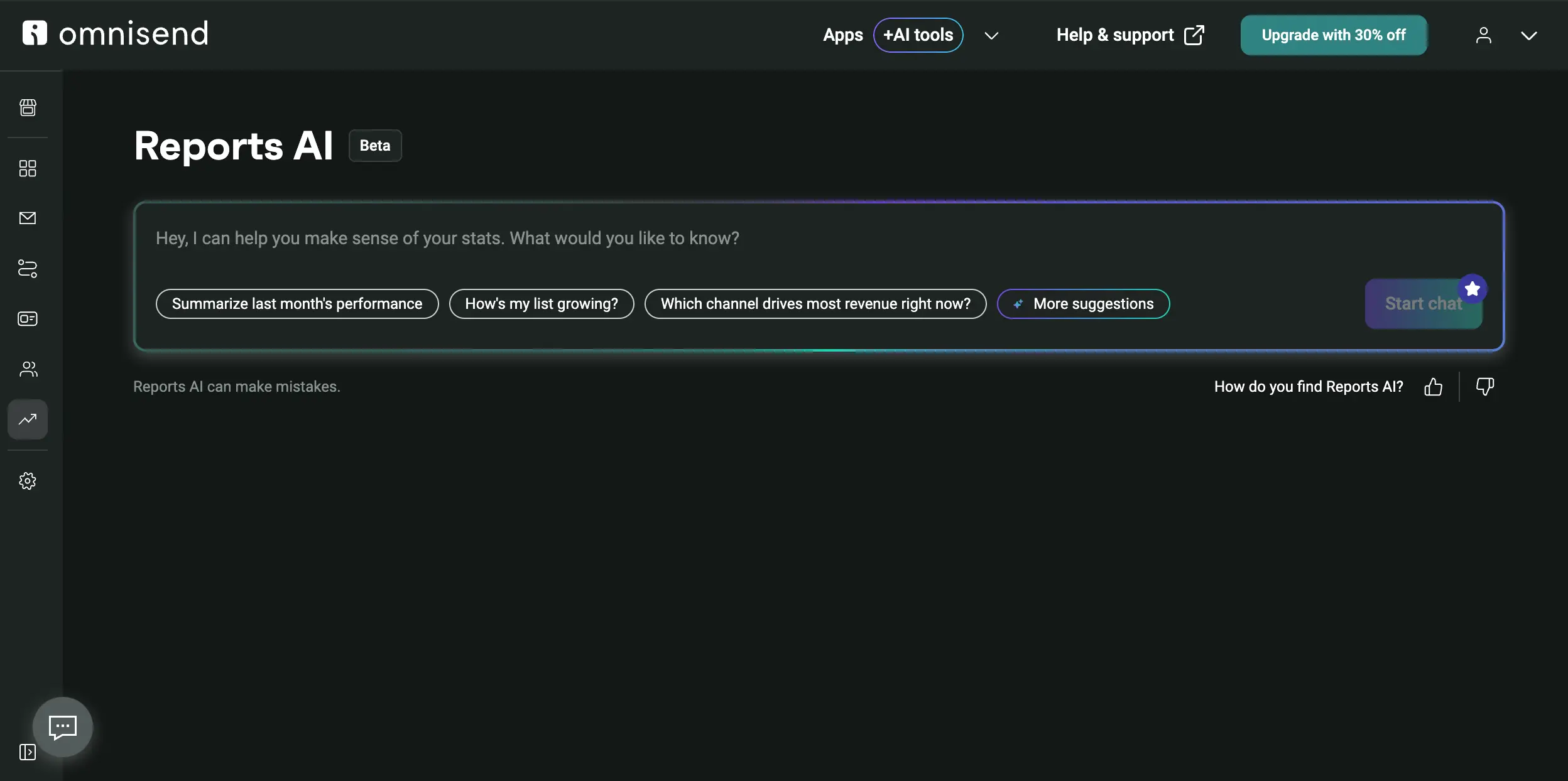
Task: Open the email campaigns envelope icon
Action: [x=28, y=218]
